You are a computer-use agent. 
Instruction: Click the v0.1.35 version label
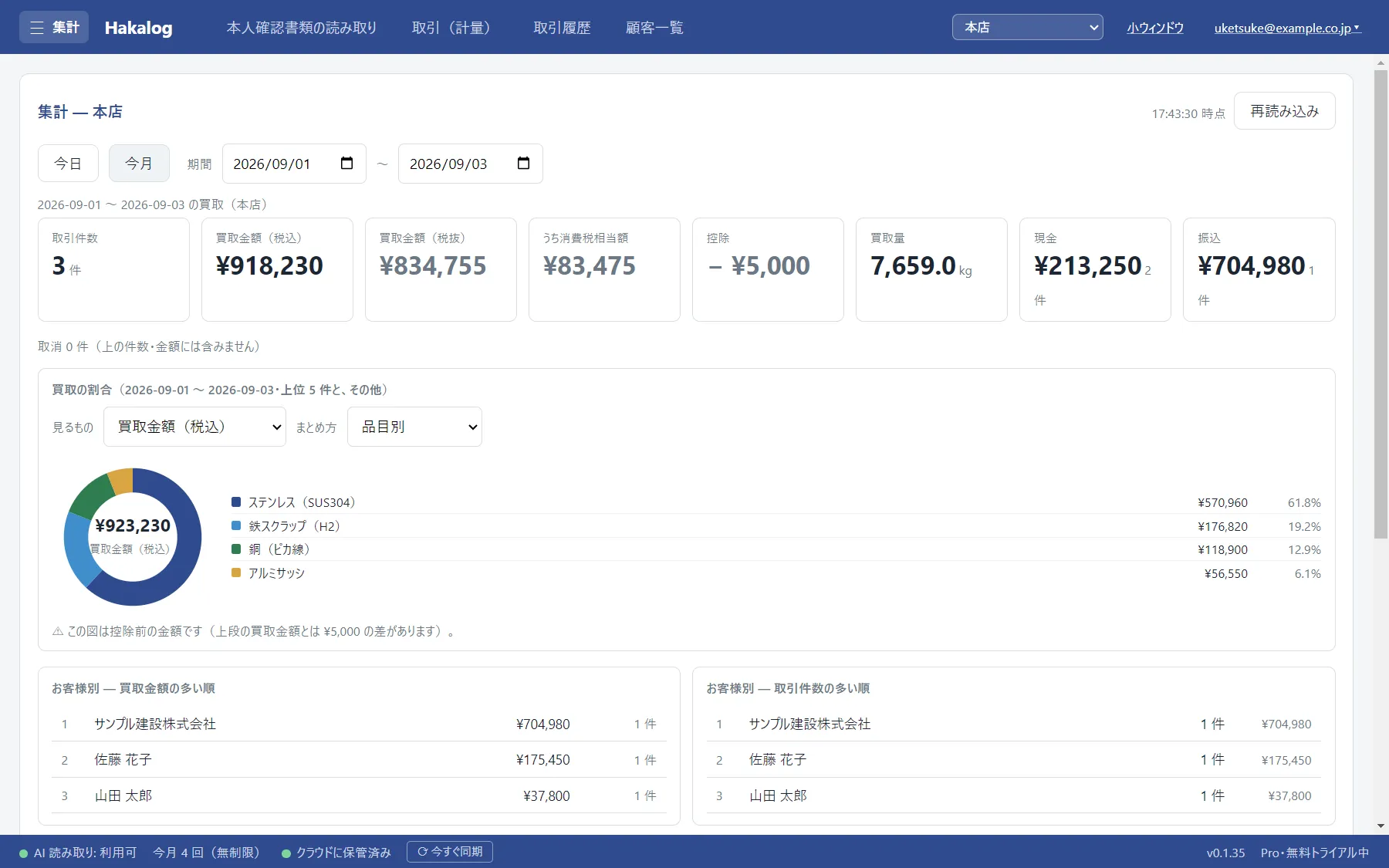click(1225, 853)
